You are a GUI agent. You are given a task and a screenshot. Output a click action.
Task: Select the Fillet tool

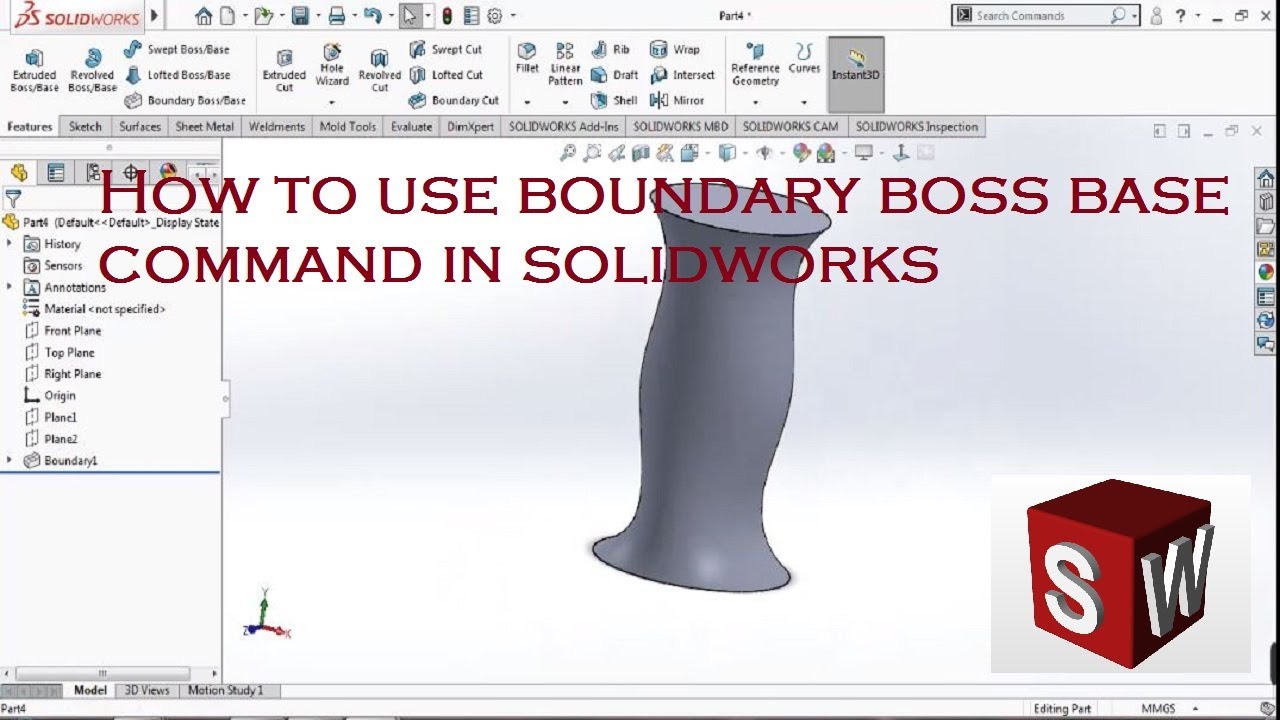(527, 58)
